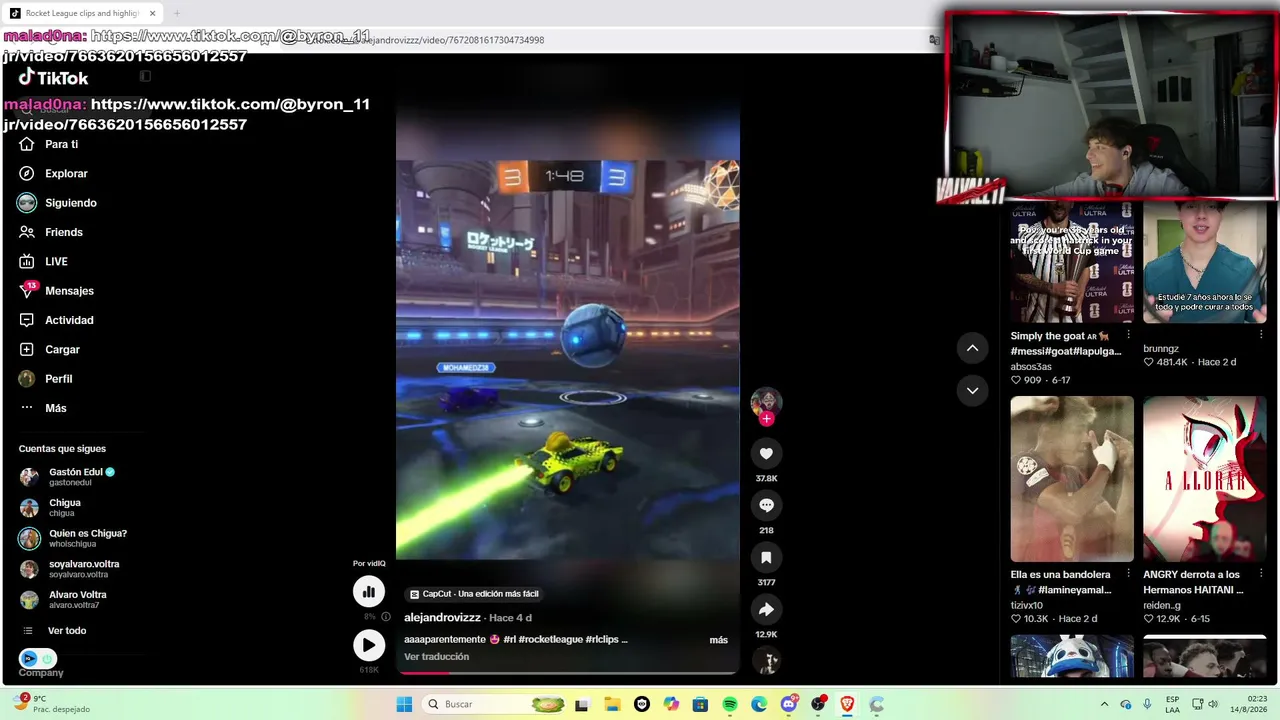Screen dimensions: 1280x720
Task: Select the Rocket League clips browser tab
Action: (x=80, y=13)
